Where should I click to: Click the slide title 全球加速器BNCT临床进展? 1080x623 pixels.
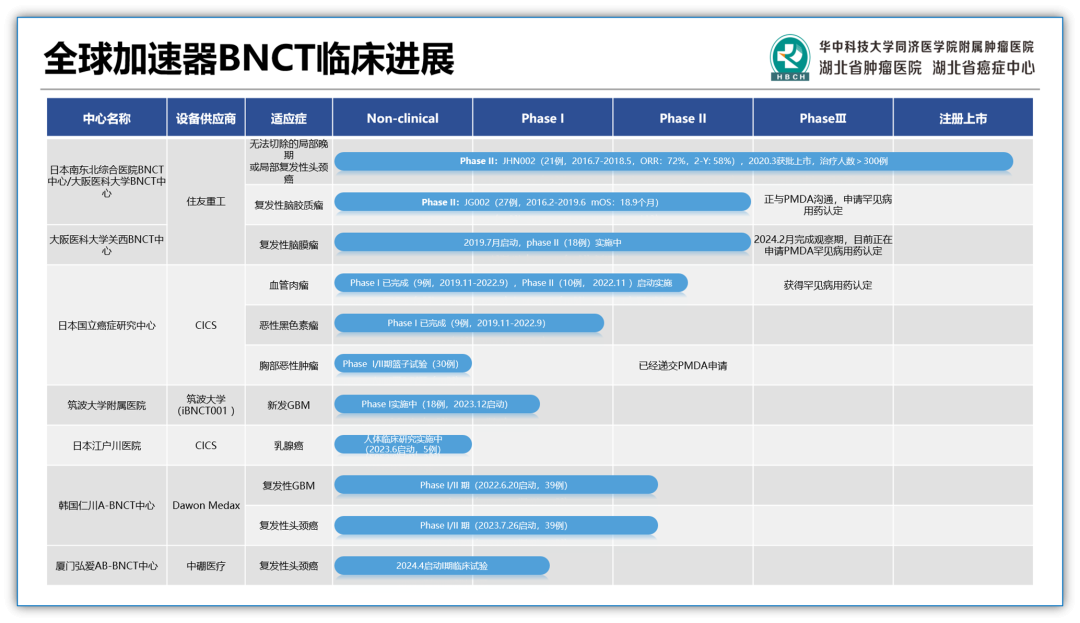[249, 59]
